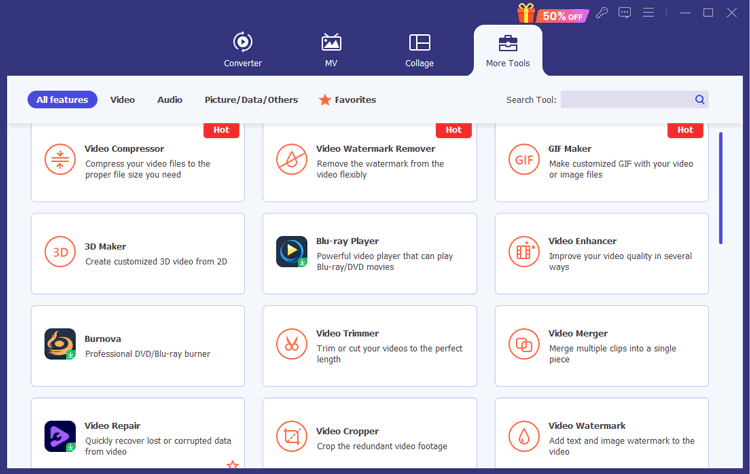The image size is (750, 474).
Task: Click the 'Video Repair' title text
Action: pyautogui.click(x=112, y=426)
